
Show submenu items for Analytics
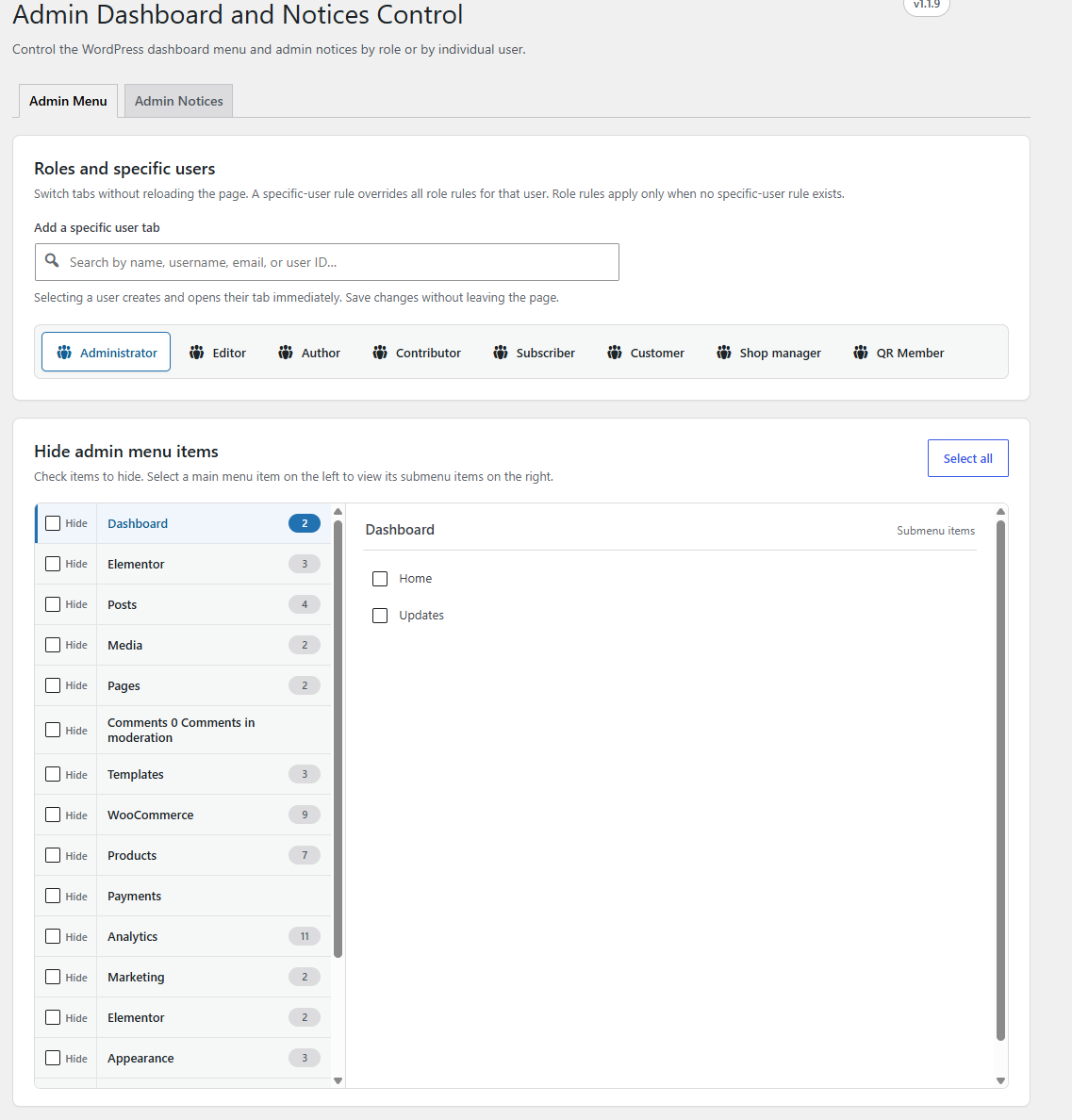213,936
